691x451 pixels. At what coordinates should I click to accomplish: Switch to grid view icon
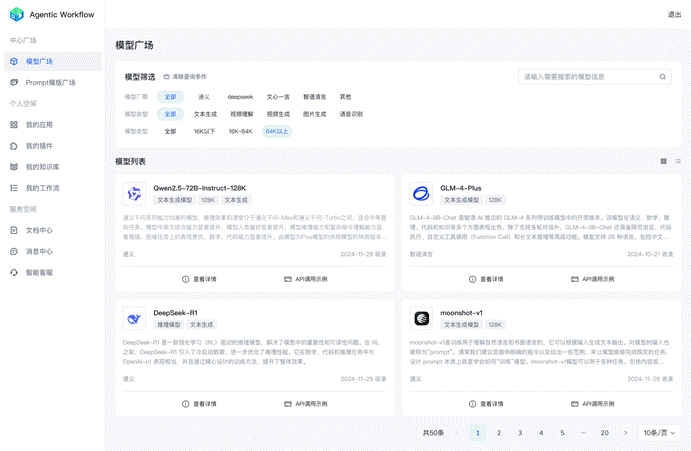(x=663, y=161)
